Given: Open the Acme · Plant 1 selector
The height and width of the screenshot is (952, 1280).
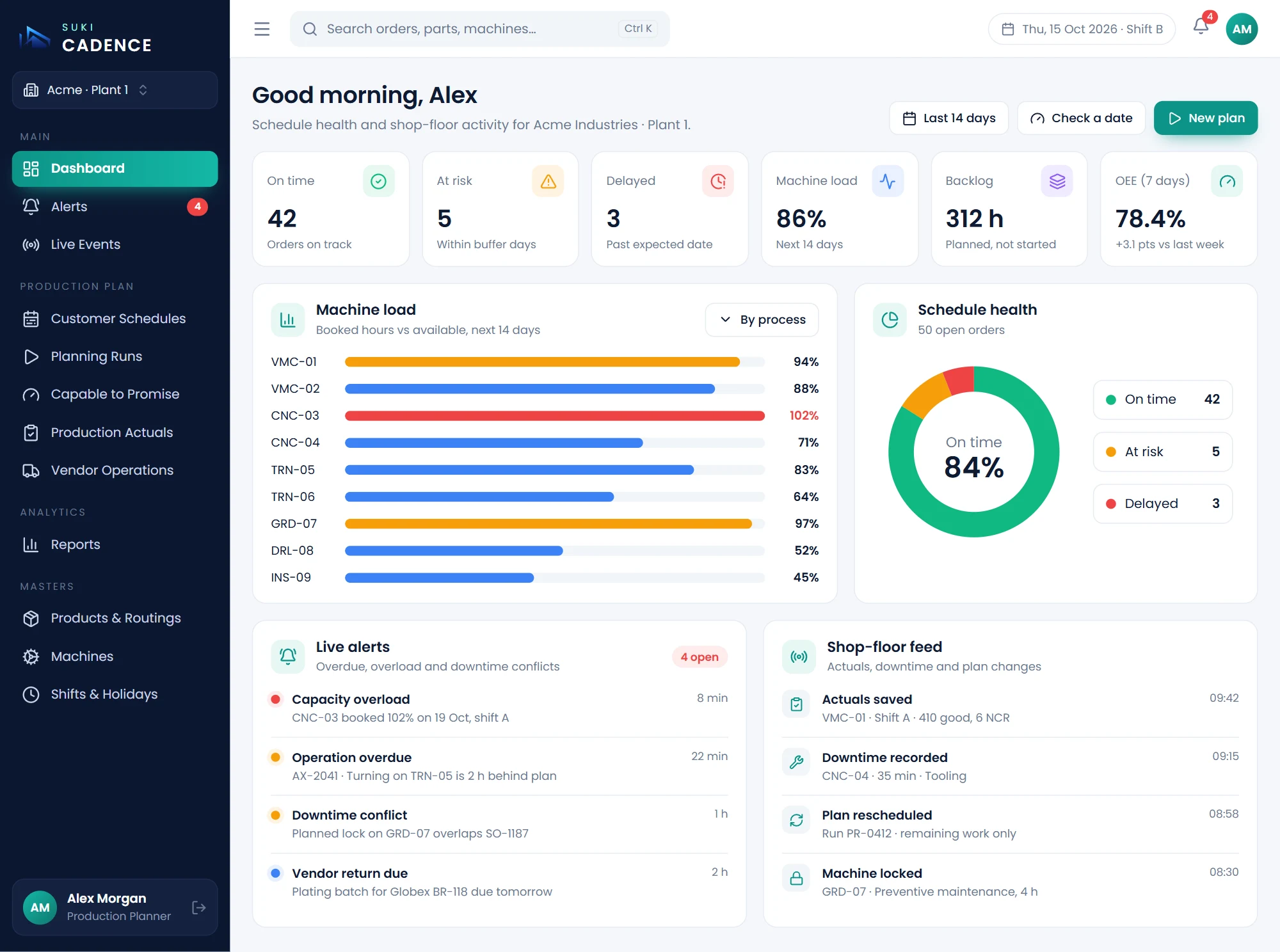Looking at the screenshot, I should [115, 90].
